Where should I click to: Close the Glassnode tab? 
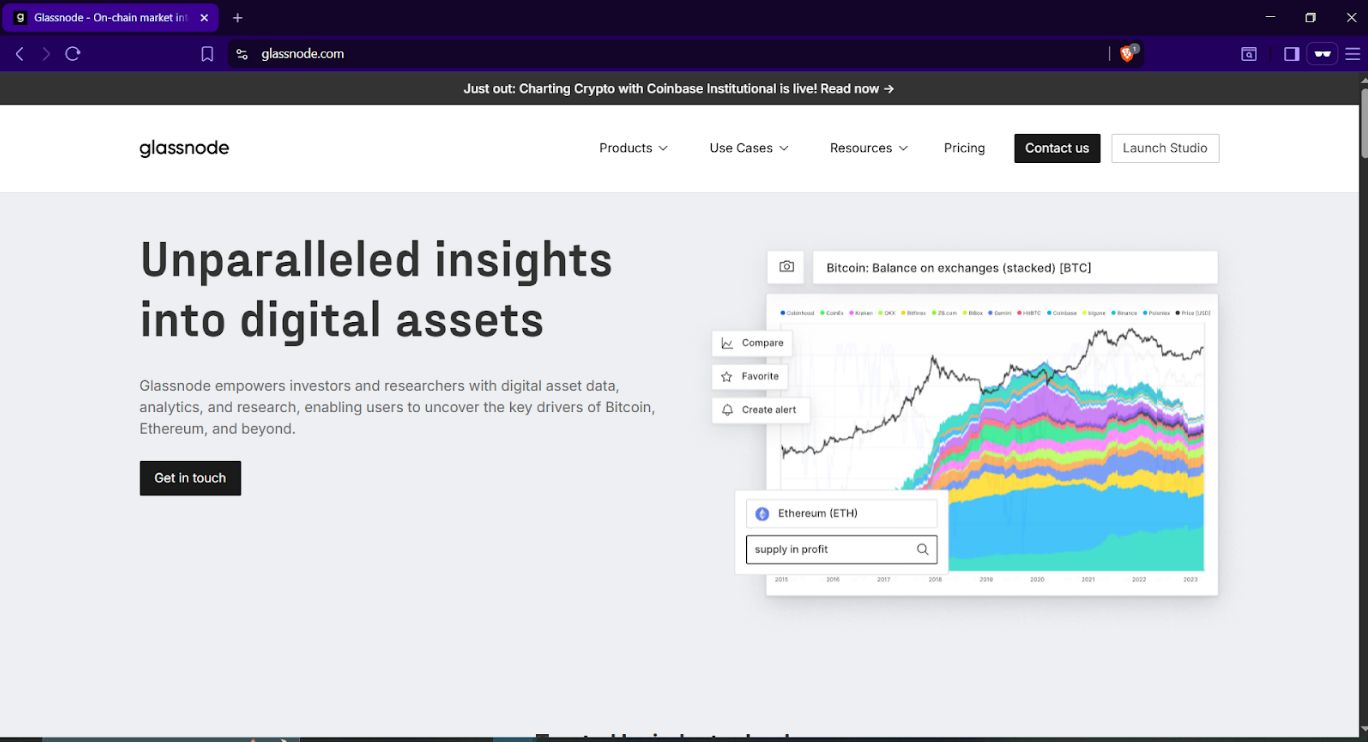pos(204,18)
